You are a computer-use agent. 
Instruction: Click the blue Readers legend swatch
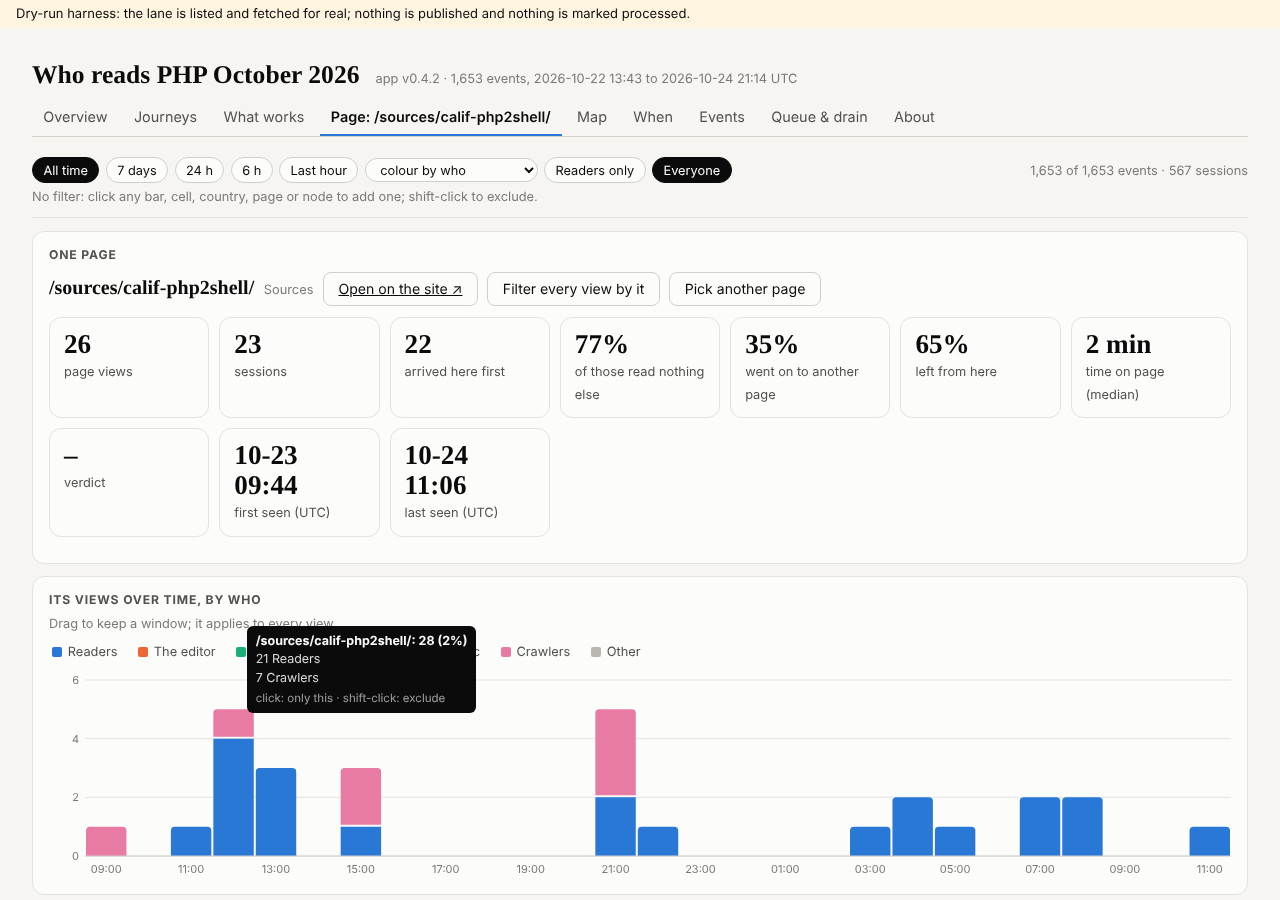coord(57,652)
